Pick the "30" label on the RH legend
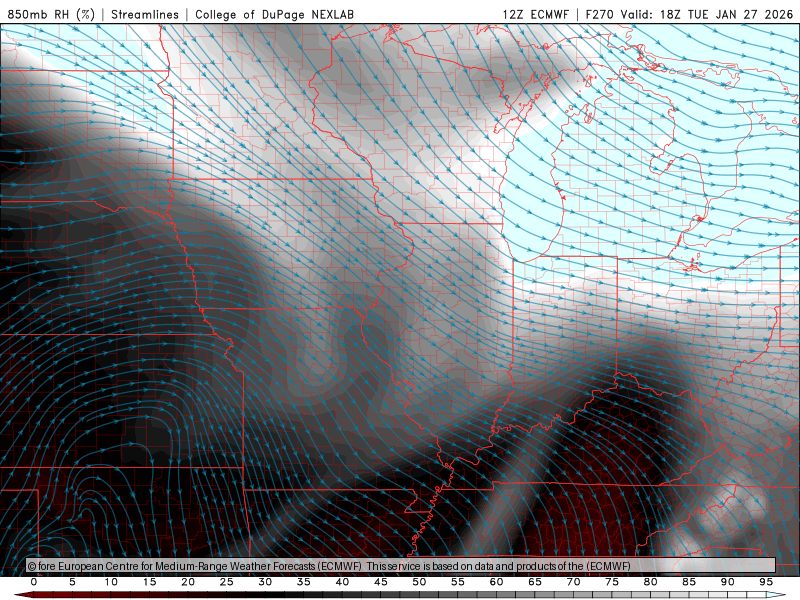The width and height of the screenshot is (800, 600). coord(265,582)
